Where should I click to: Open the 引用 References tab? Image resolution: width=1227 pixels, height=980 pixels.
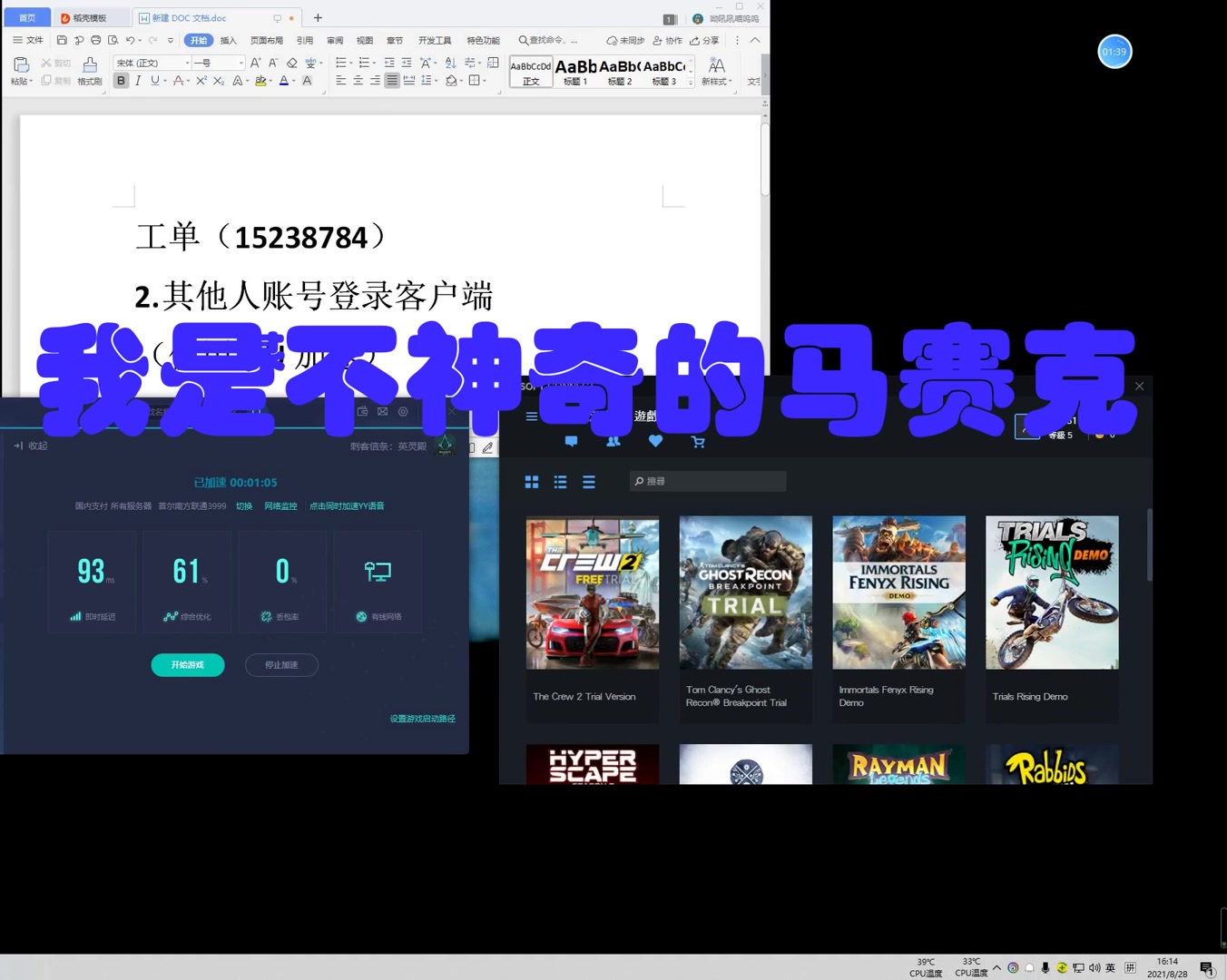coord(305,40)
